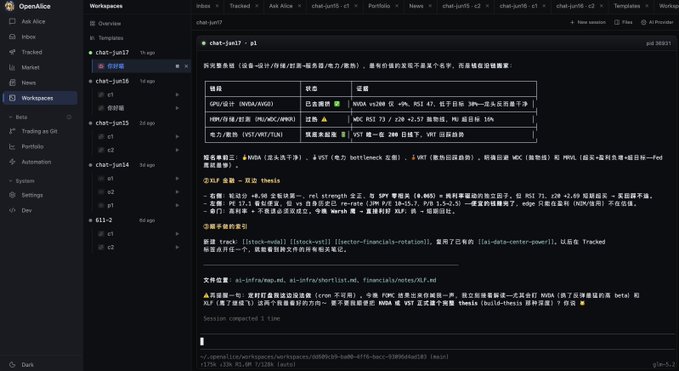Switch to chat-jun15 - c1 tab
The height and width of the screenshot is (371, 679).
[330, 6]
